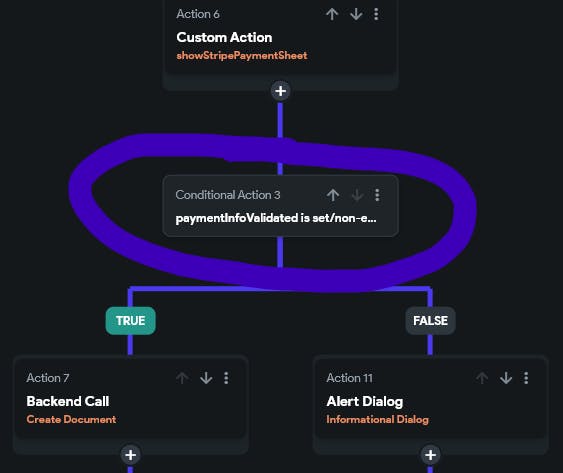Click Action 7 move down arrow
Viewport: 563px width, 473px height.
[206, 378]
